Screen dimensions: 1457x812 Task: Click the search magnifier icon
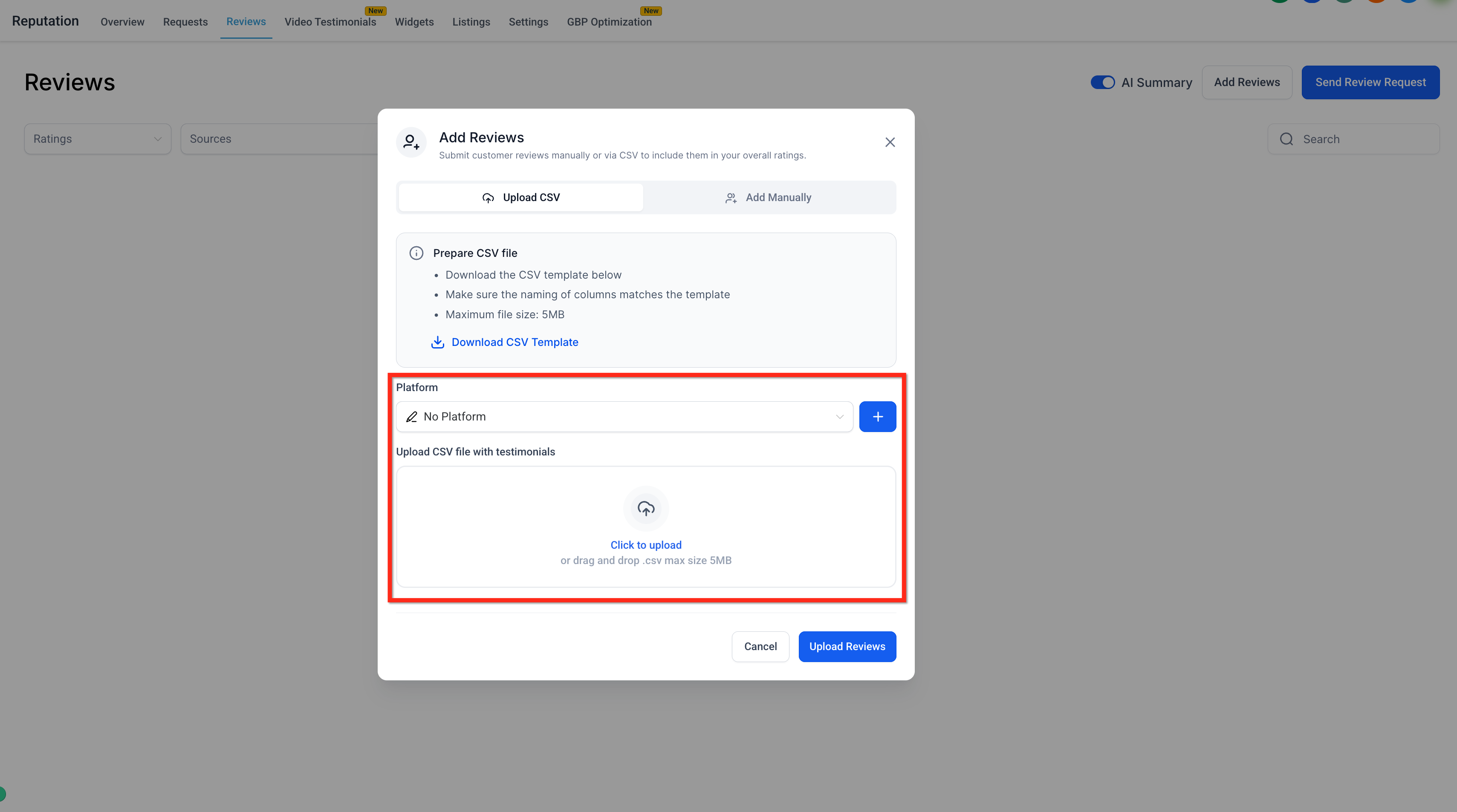point(1286,139)
